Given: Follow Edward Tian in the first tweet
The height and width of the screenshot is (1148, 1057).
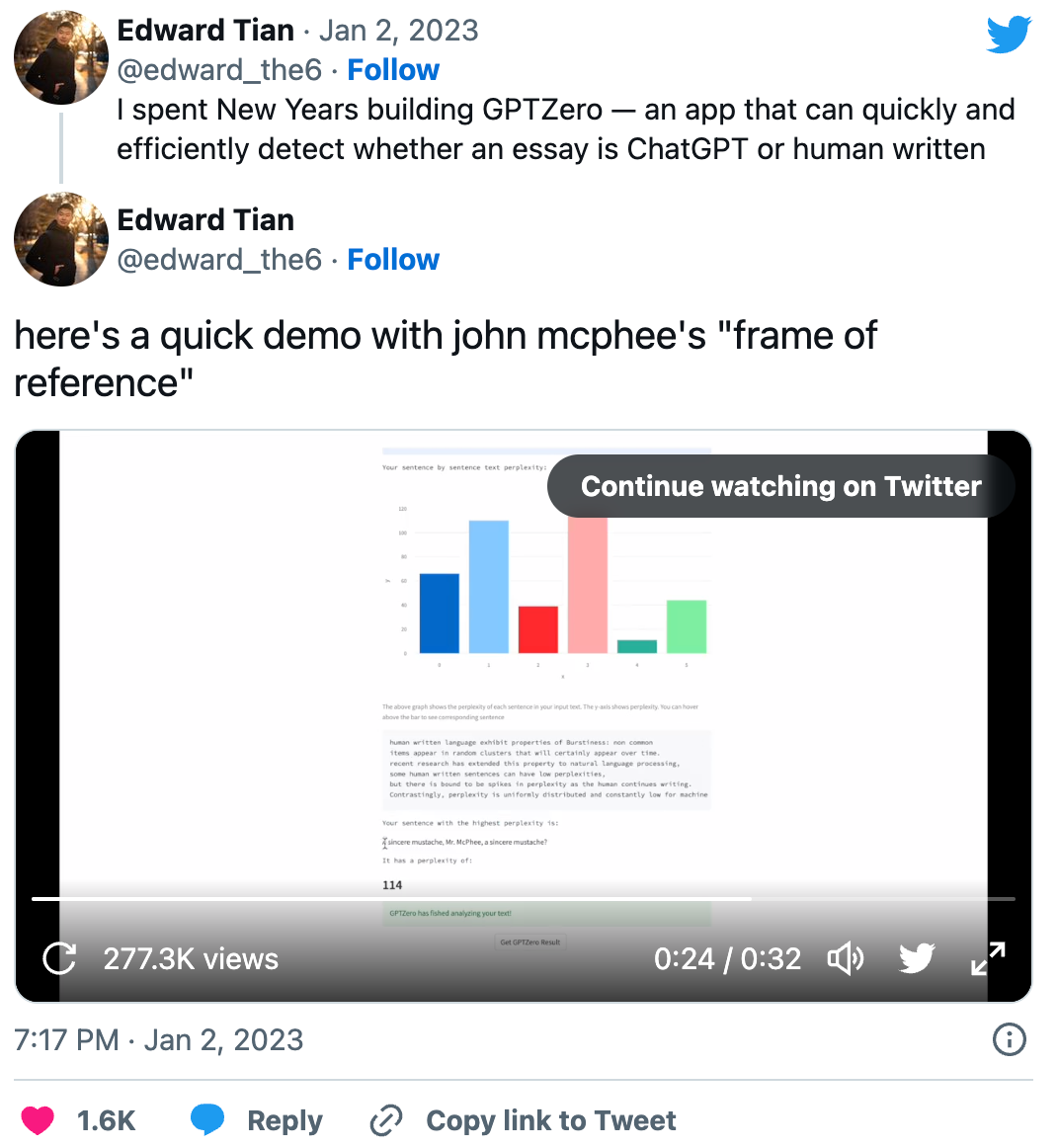Looking at the screenshot, I should pos(393,70).
